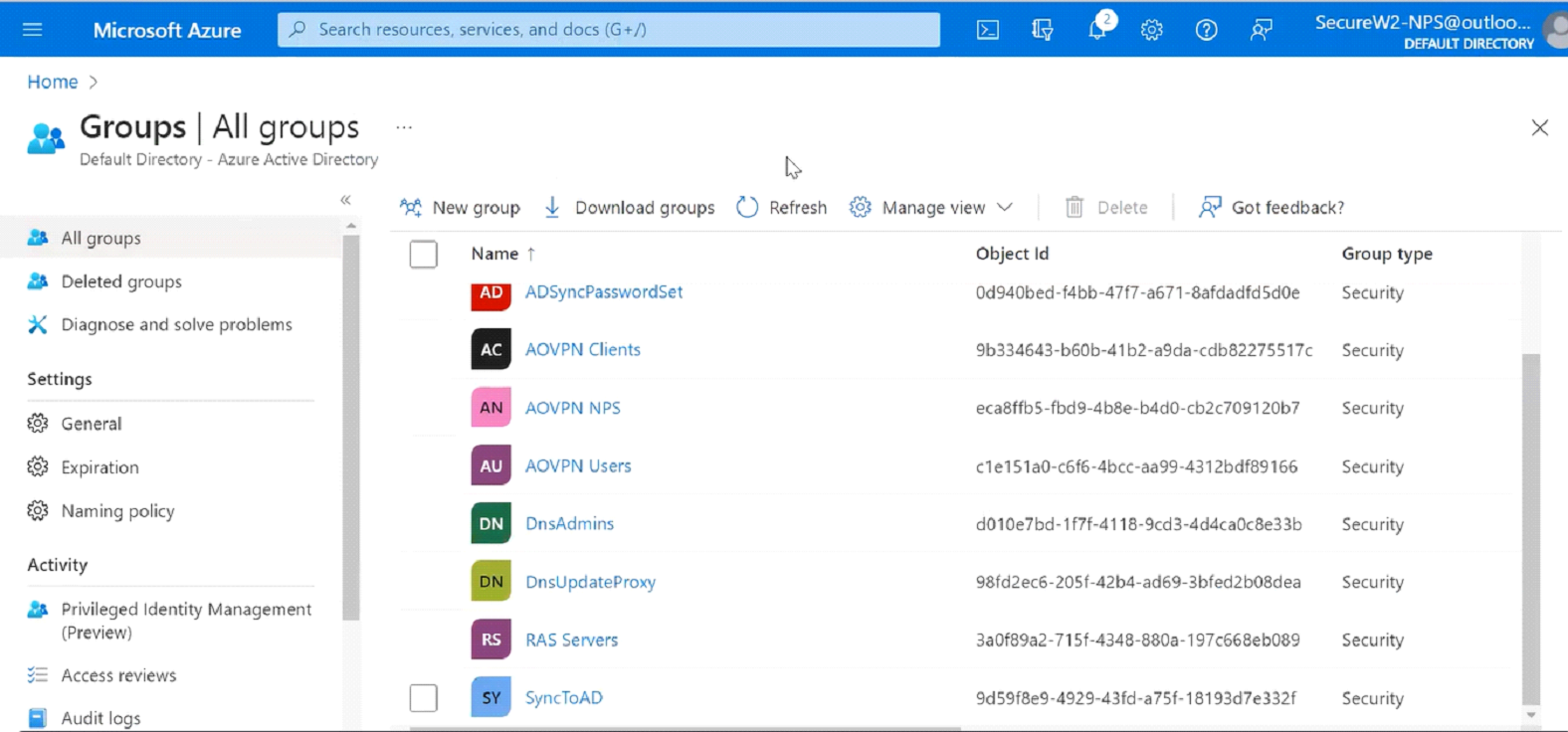Click the DN avatar for DnsUpdateProxy
This screenshot has width=1568, height=732.
click(x=490, y=582)
